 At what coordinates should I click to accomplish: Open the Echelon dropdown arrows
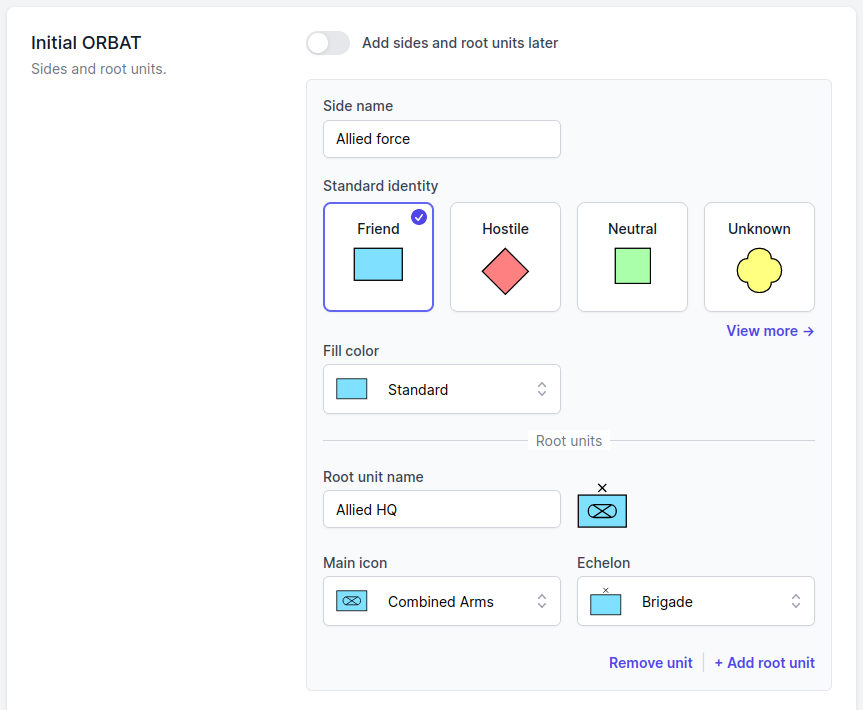click(796, 601)
